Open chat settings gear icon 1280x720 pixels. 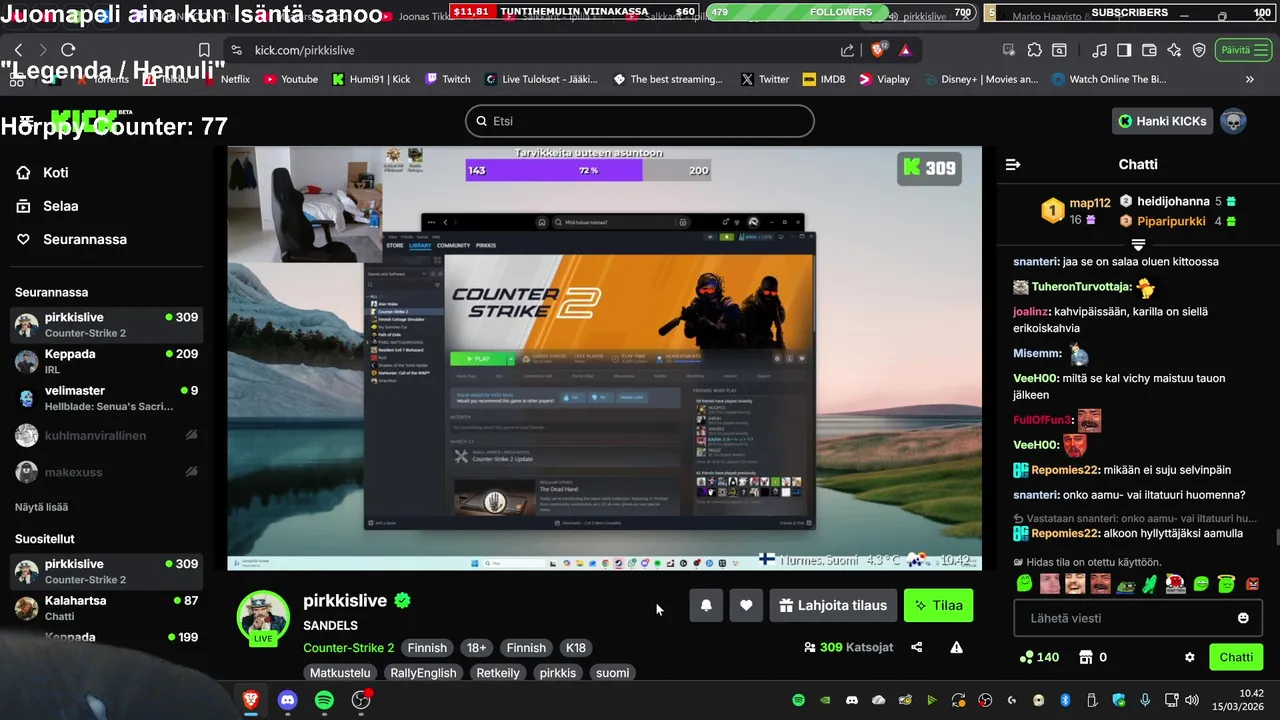pyautogui.click(x=1190, y=657)
